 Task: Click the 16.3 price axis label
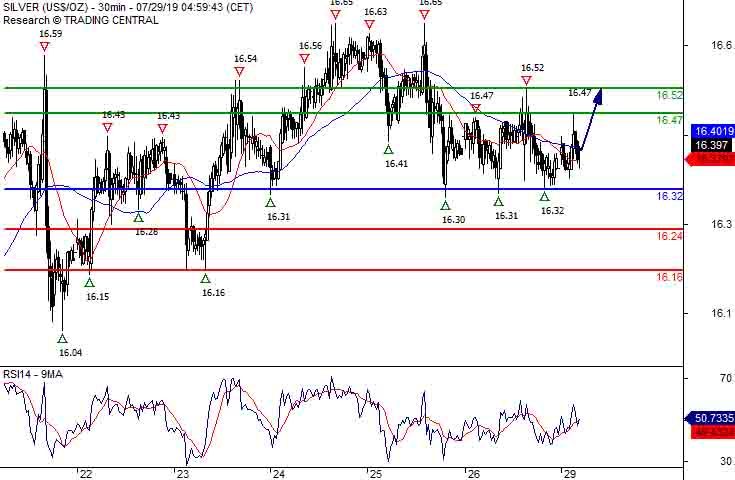[x=722, y=224]
